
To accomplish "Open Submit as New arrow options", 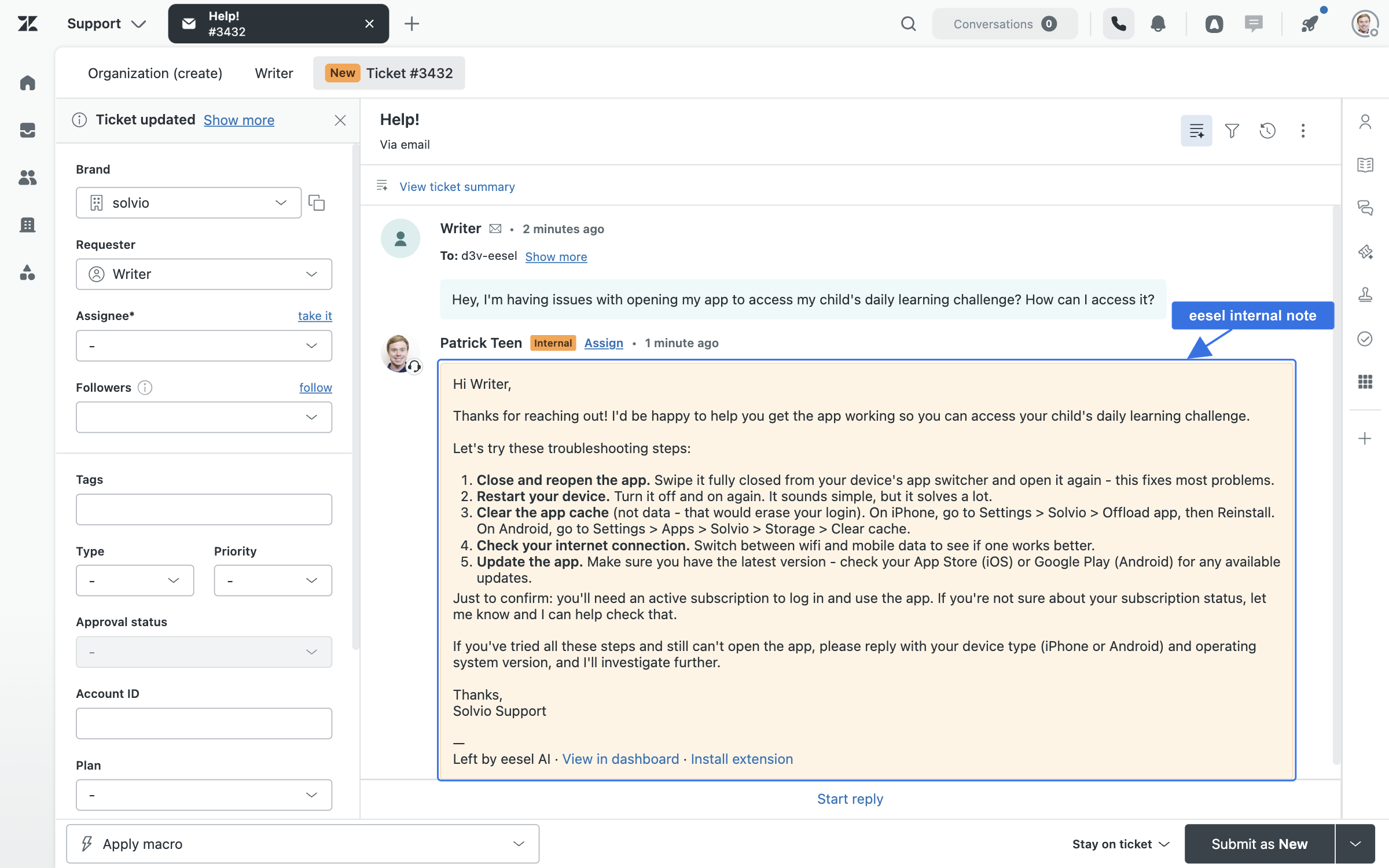I will click(1355, 844).
